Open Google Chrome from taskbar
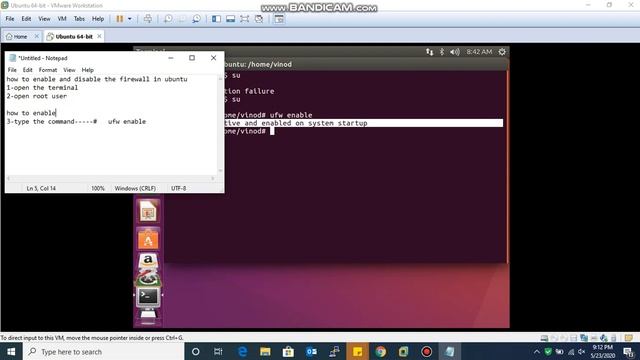Image resolution: width=640 pixels, height=360 pixels. tap(381, 351)
